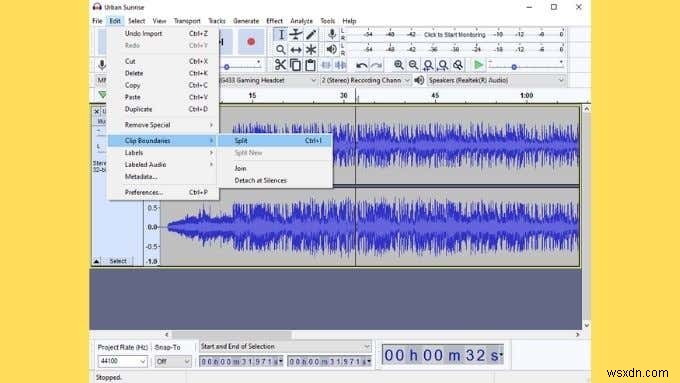Image resolution: width=680 pixels, height=383 pixels.
Task: Click the Fit Selection to Width icon
Action: tap(428, 65)
